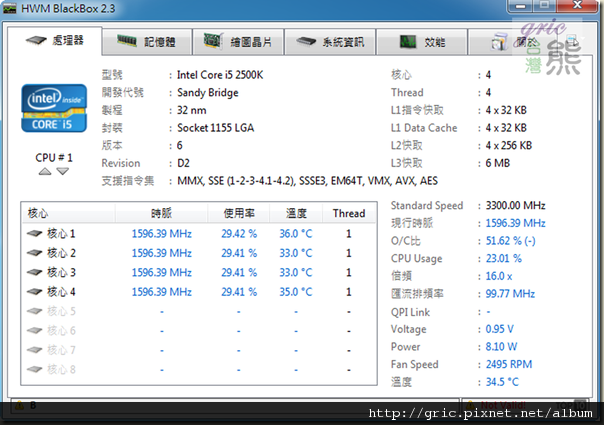This screenshot has width=604, height=425.
Task: Click the performance graph icon on 效能 tab
Action: [408, 41]
